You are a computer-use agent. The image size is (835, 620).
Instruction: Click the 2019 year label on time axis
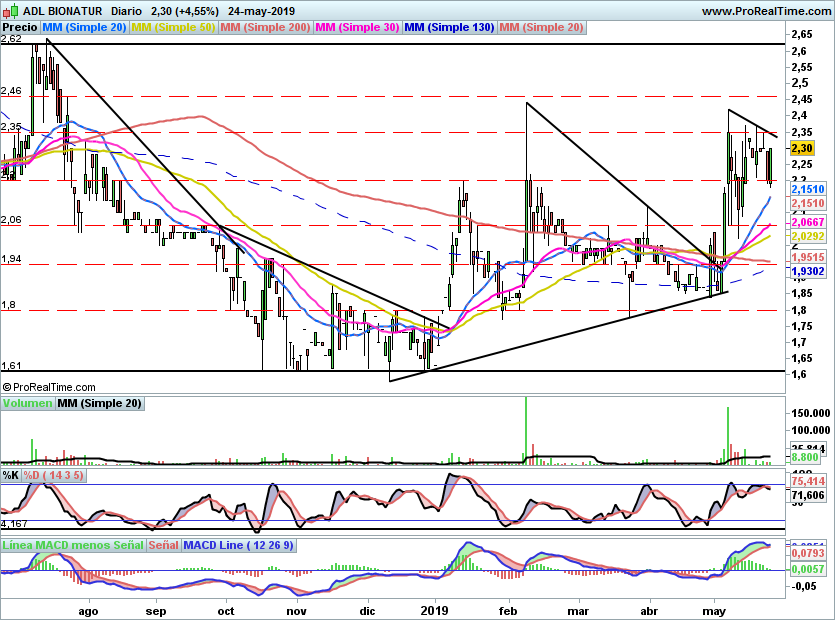[435, 611]
